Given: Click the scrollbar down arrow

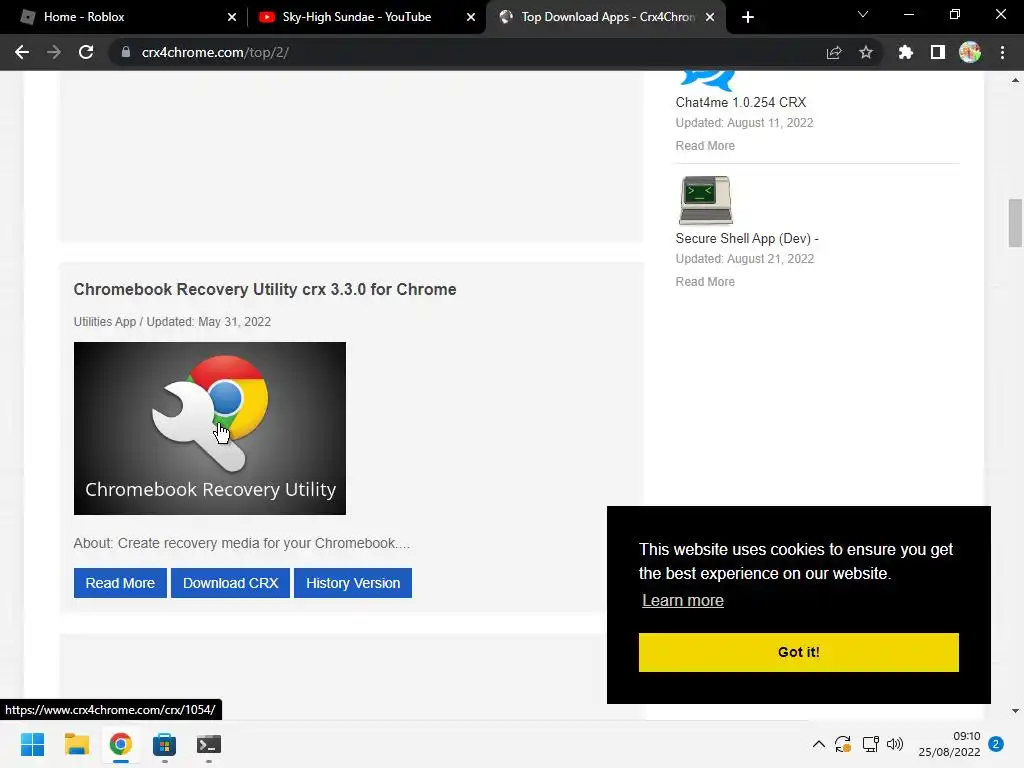Looking at the screenshot, I should pos(1015,711).
